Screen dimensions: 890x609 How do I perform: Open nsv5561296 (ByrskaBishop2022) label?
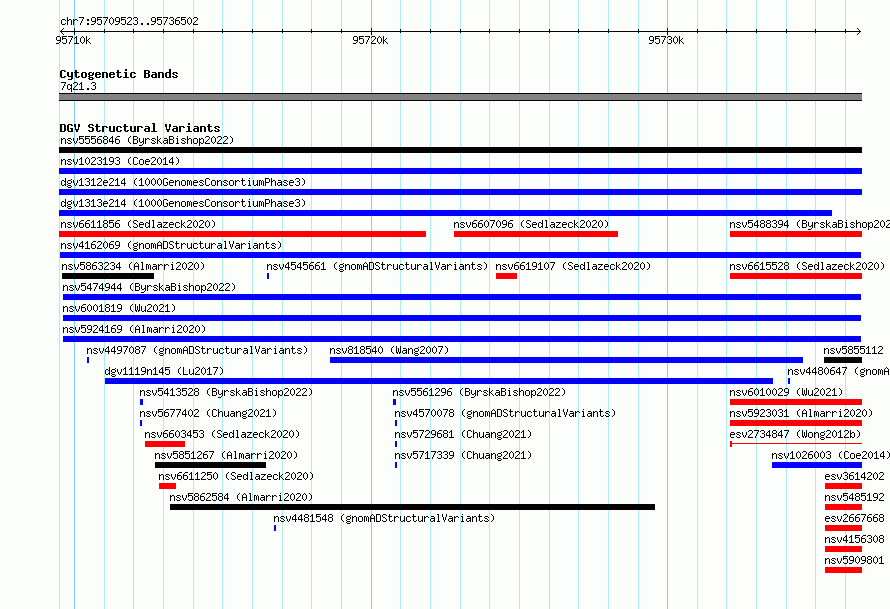479,392
